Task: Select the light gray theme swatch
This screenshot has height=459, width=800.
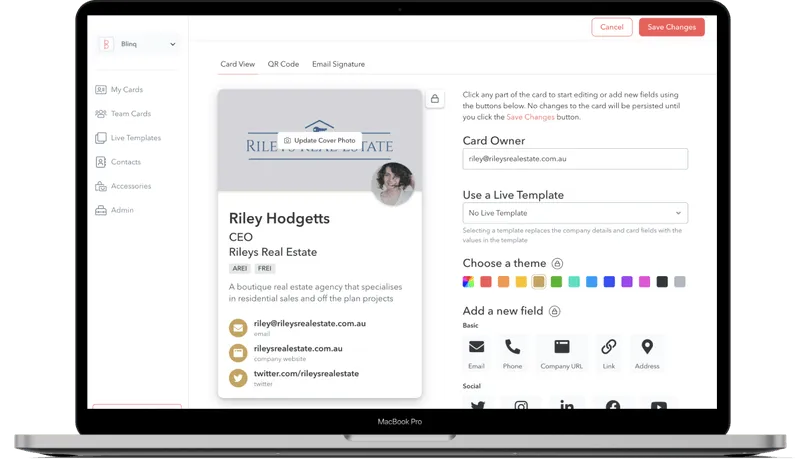Action: pos(680,282)
